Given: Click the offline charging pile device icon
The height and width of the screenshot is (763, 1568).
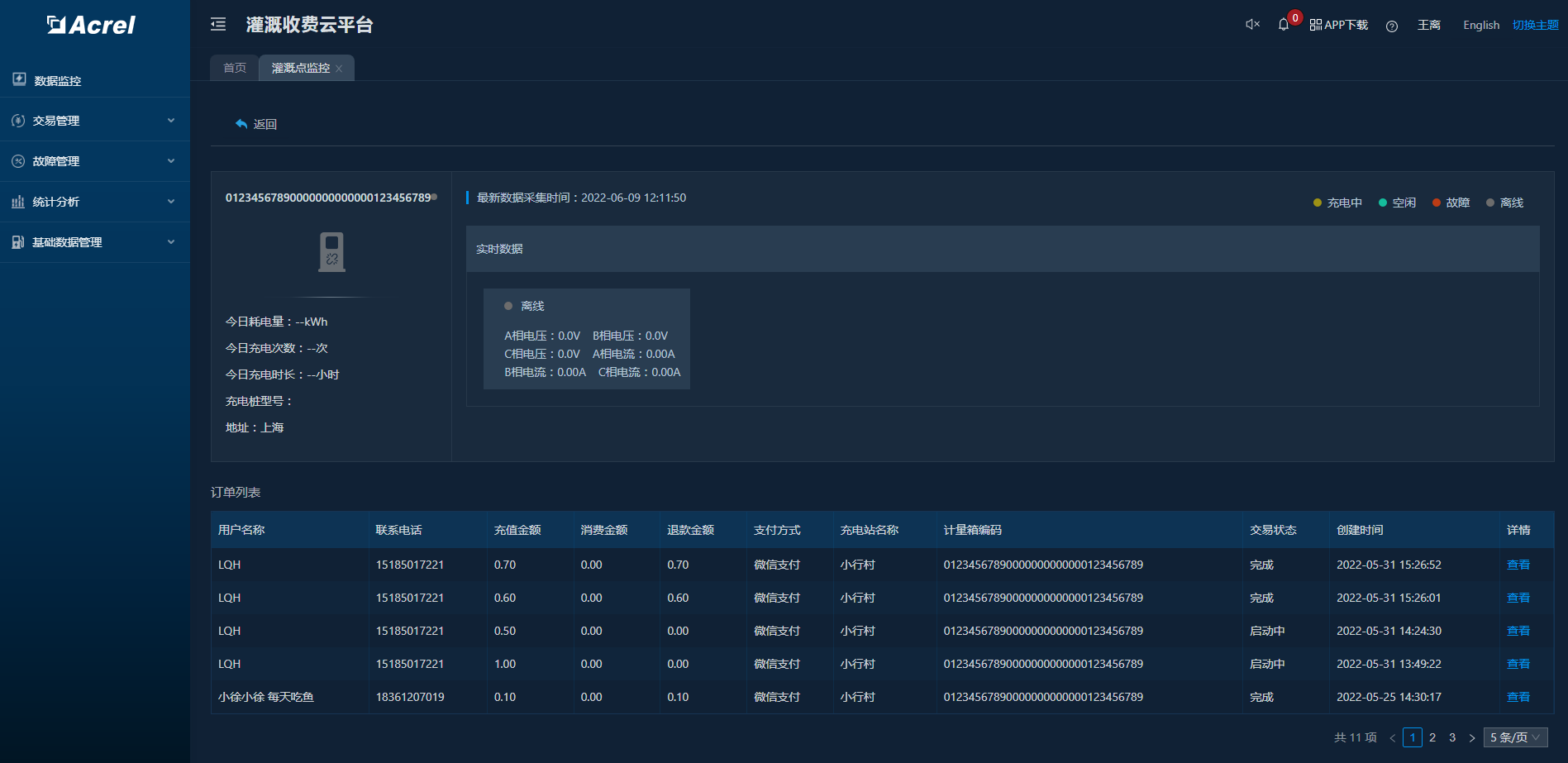Looking at the screenshot, I should 331,251.
